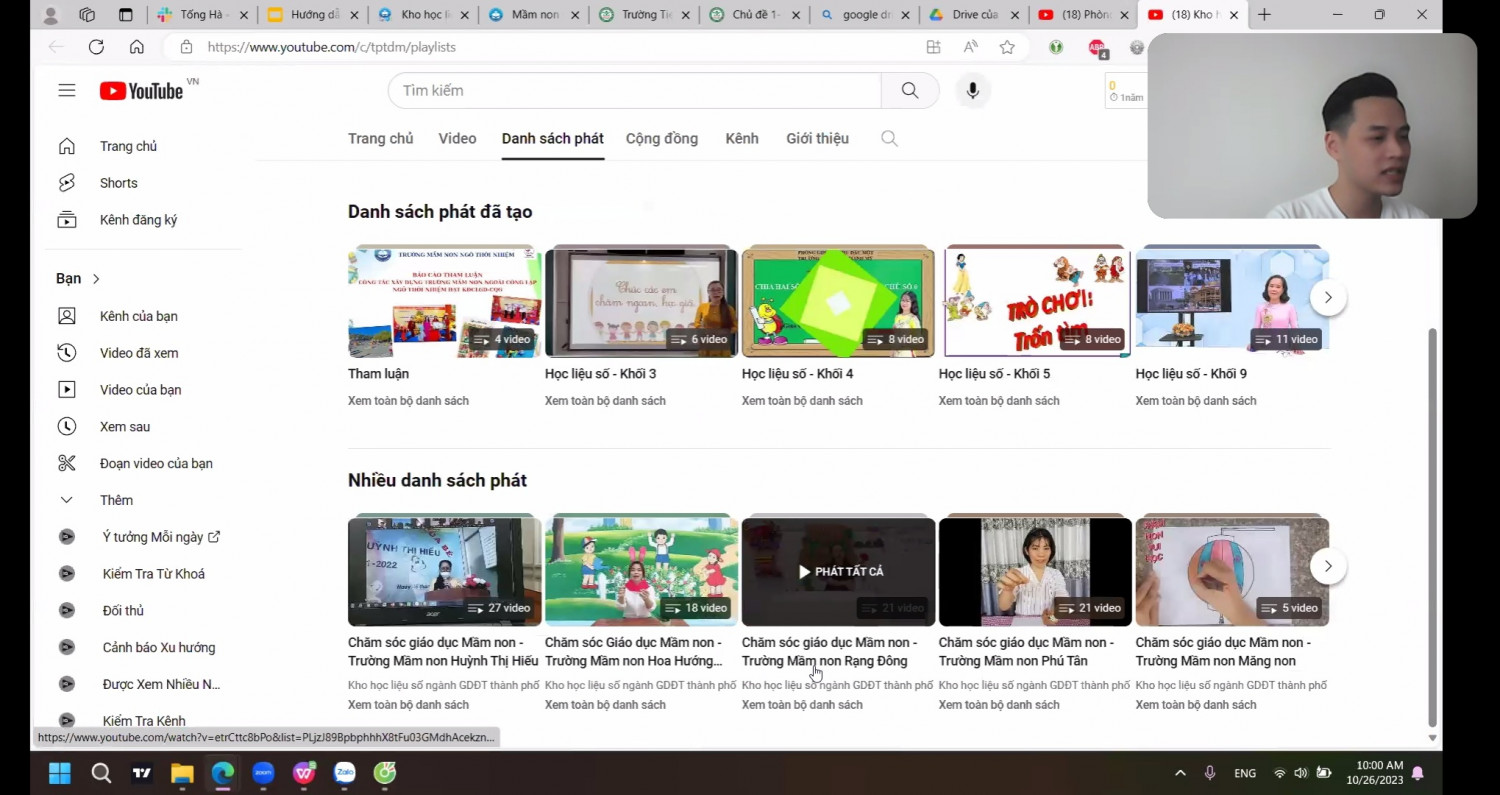The height and width of the screenshot is (795, 1500).
Task: Play all of Trường Mầm non Rạng Đông
Action: (838, 571)
